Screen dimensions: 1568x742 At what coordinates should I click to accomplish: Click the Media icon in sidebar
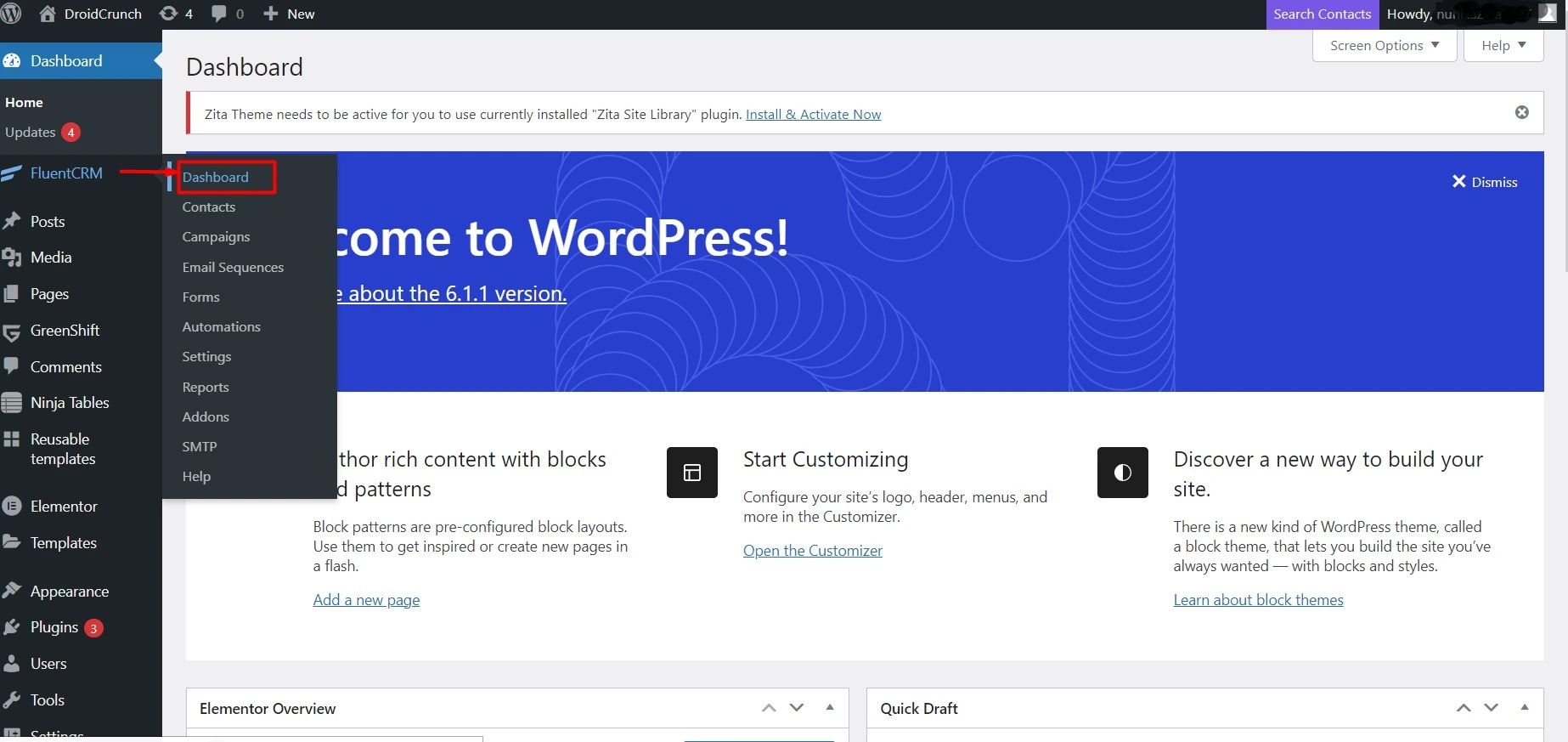click(12, 258)
